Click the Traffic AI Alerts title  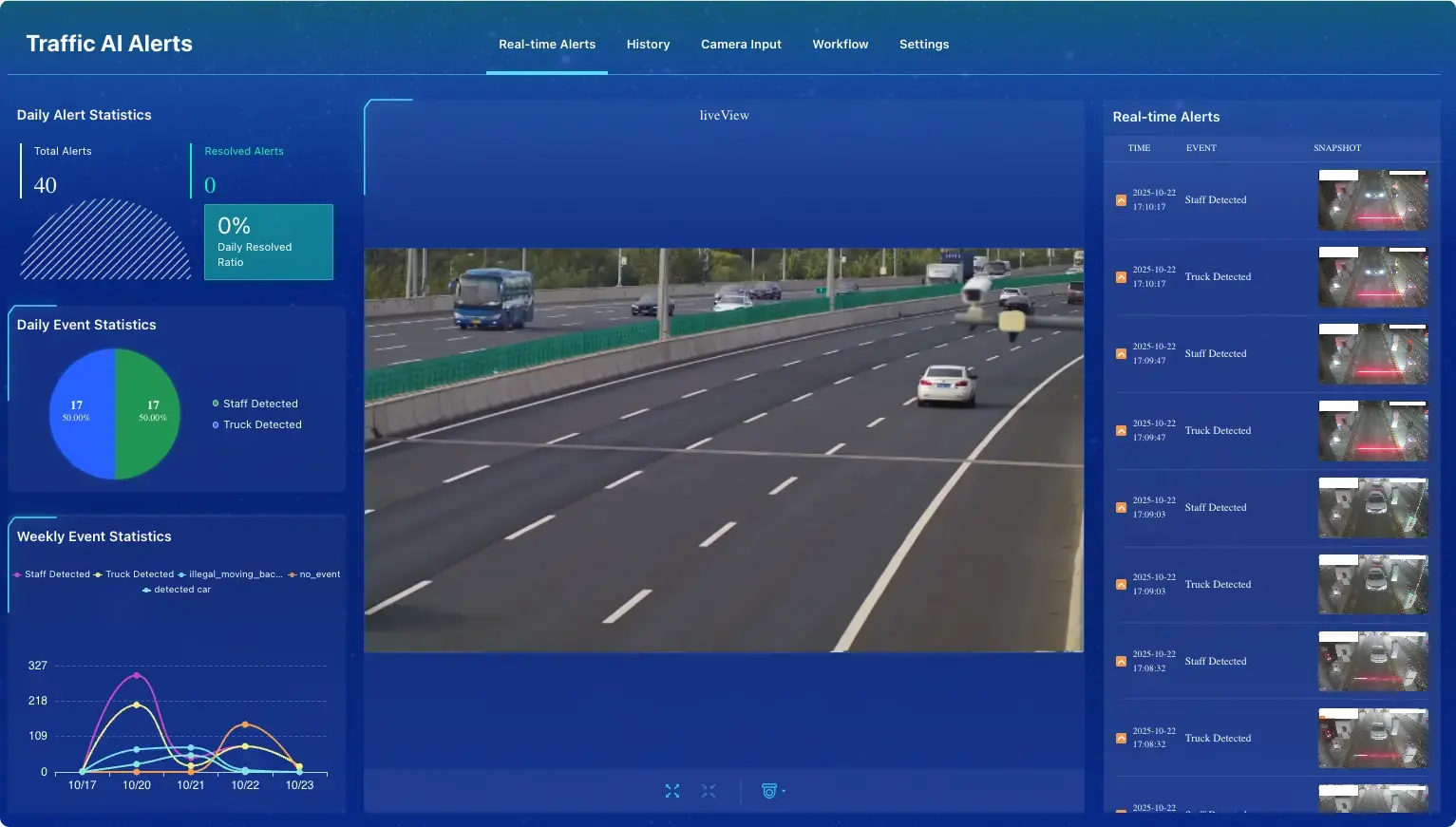coord(109,44)
